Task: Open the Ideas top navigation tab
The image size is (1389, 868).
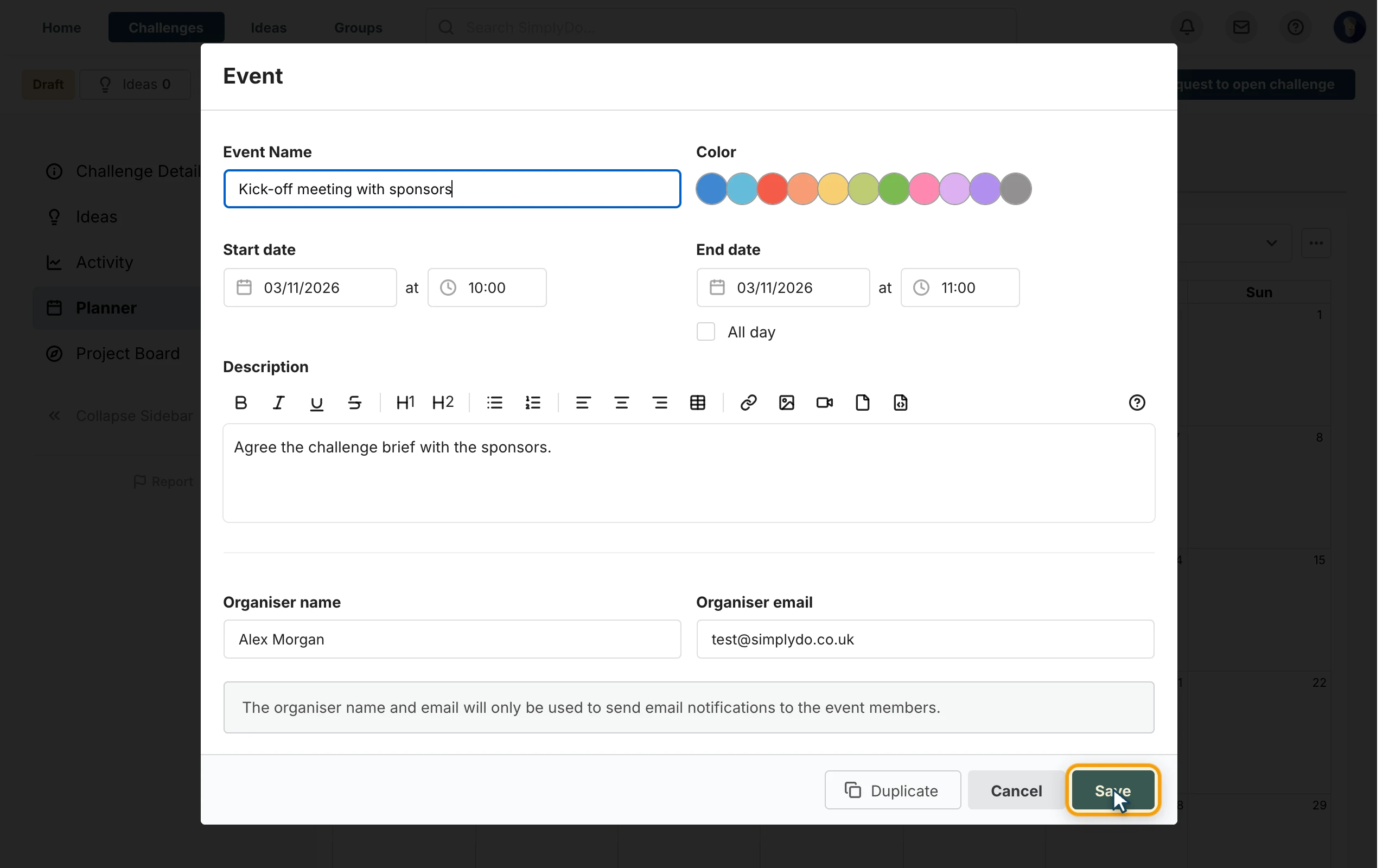Action: (x=269, y=27)
